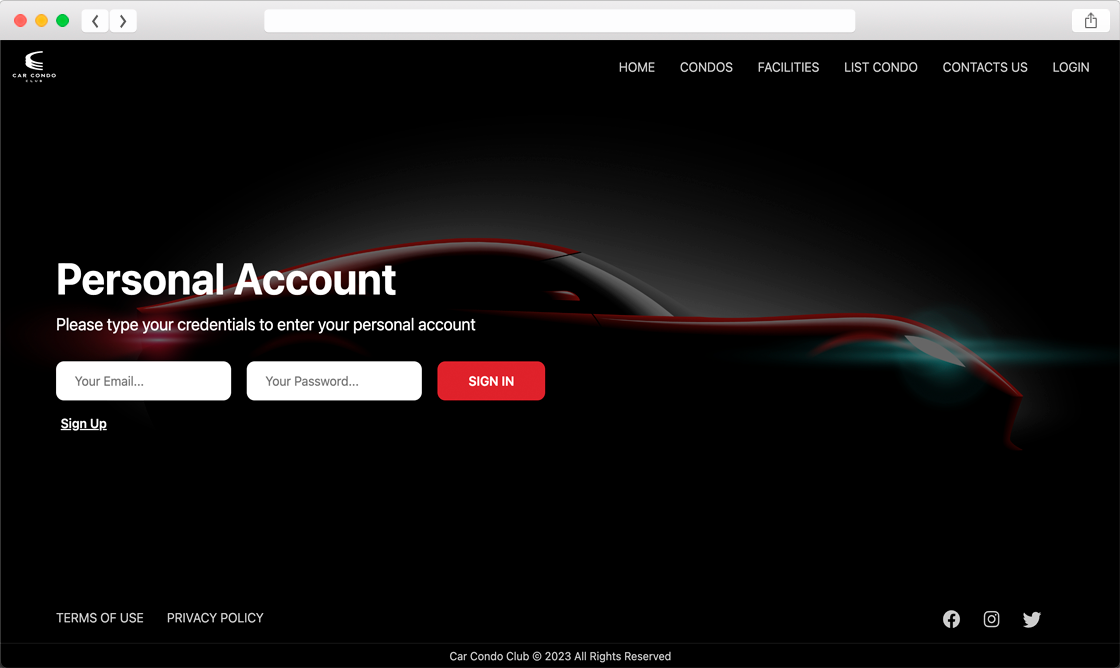The width and height of the screenshot is (1120, 668).
Task: Click the browser address bar
Action: (x=559, y=21)
